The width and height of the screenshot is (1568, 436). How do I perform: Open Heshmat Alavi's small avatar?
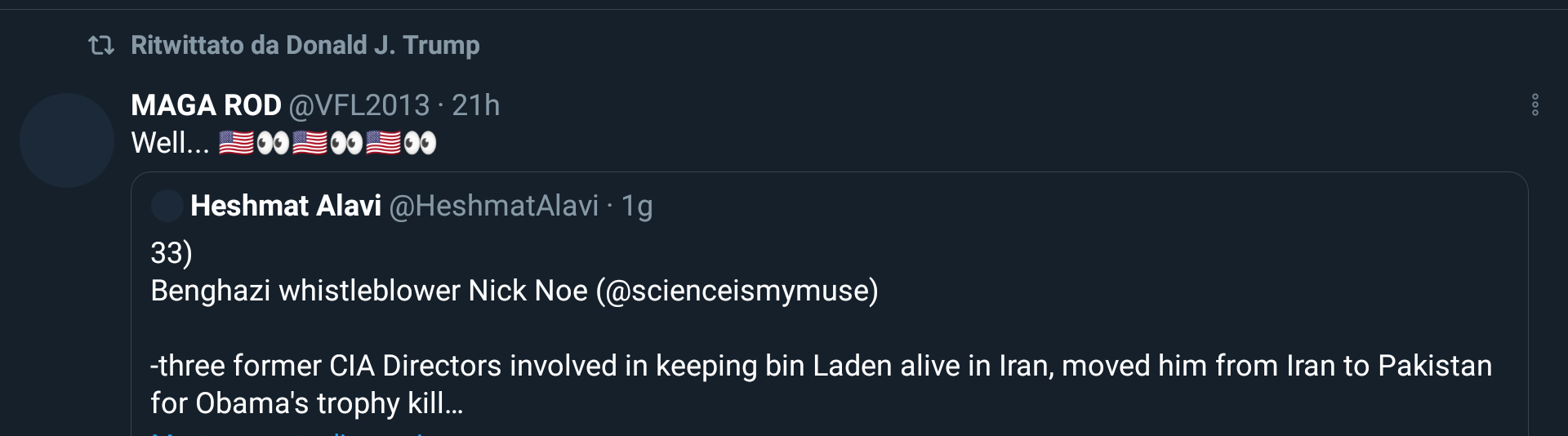(167, 206)
